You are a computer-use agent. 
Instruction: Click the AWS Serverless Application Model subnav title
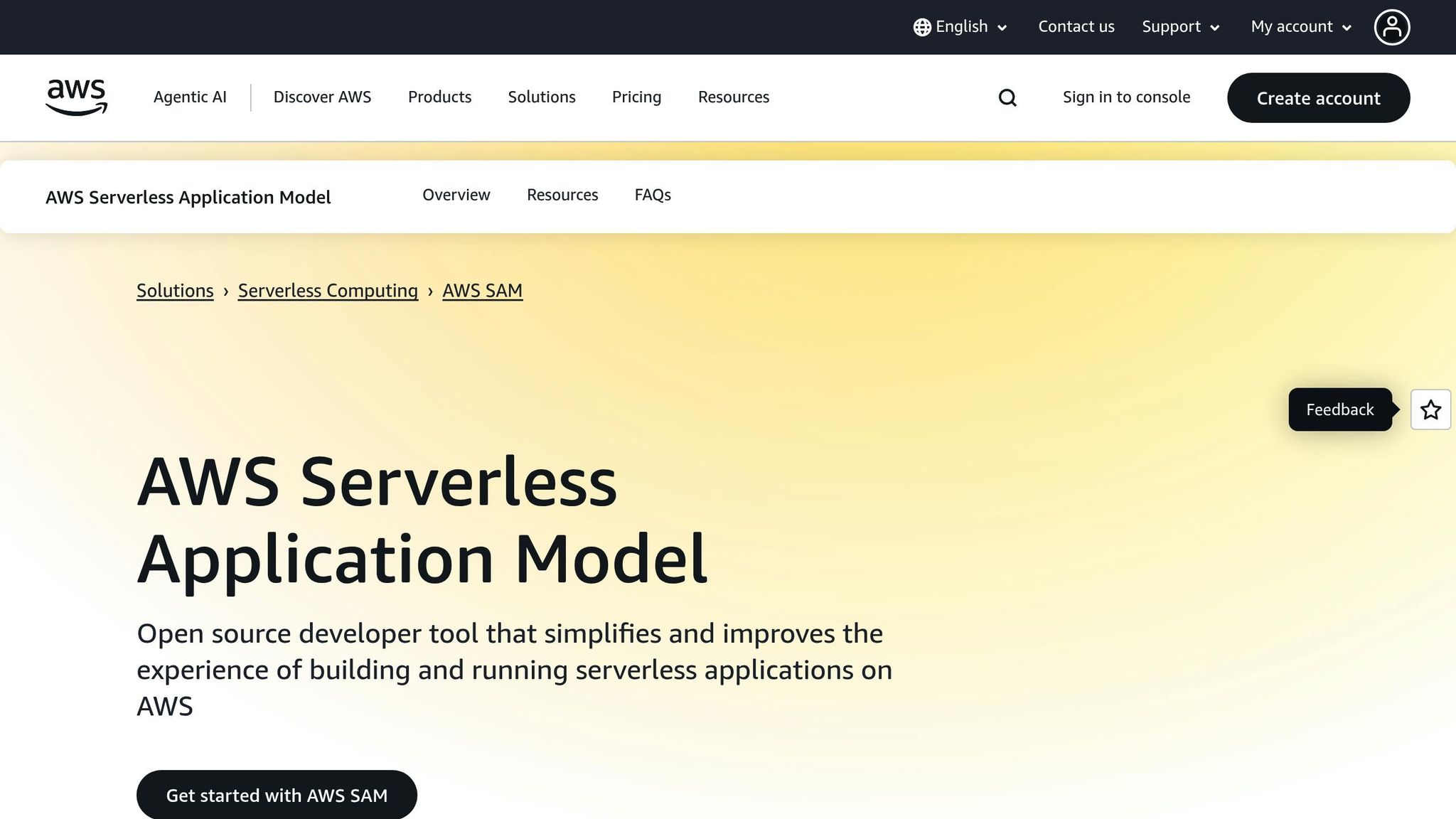188,198
